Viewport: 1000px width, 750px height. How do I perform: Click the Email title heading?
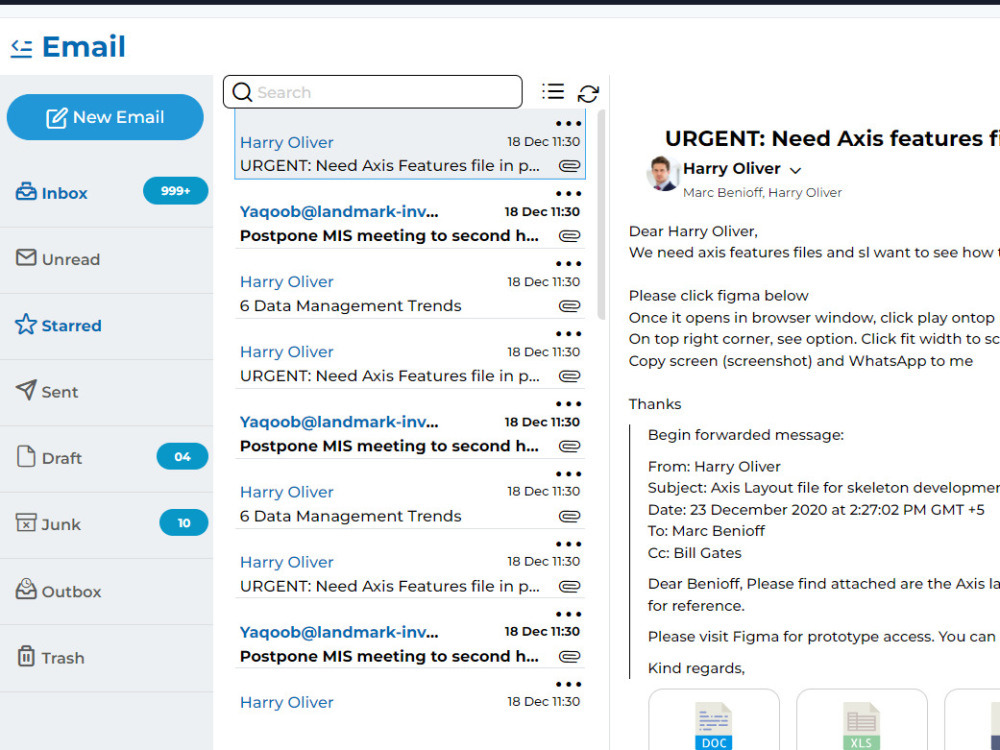point(84,47)
